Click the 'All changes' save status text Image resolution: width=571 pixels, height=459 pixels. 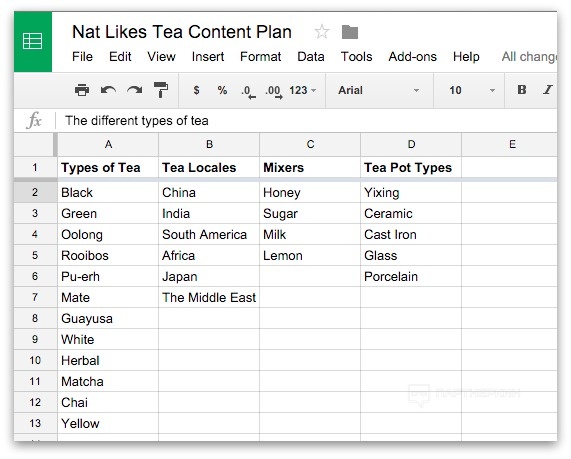point(529,57)
